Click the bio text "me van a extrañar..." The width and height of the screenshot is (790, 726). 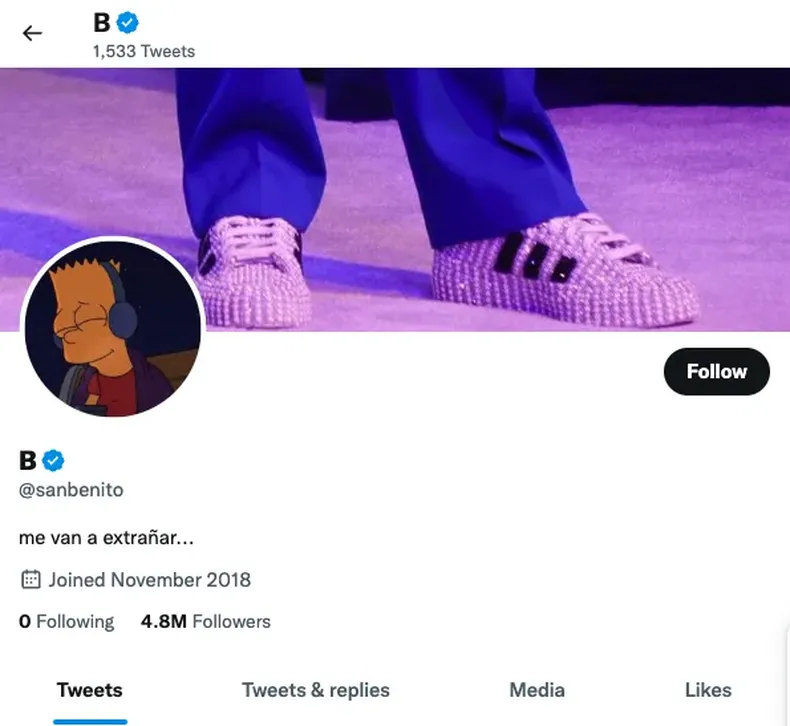tap(106, 537)
